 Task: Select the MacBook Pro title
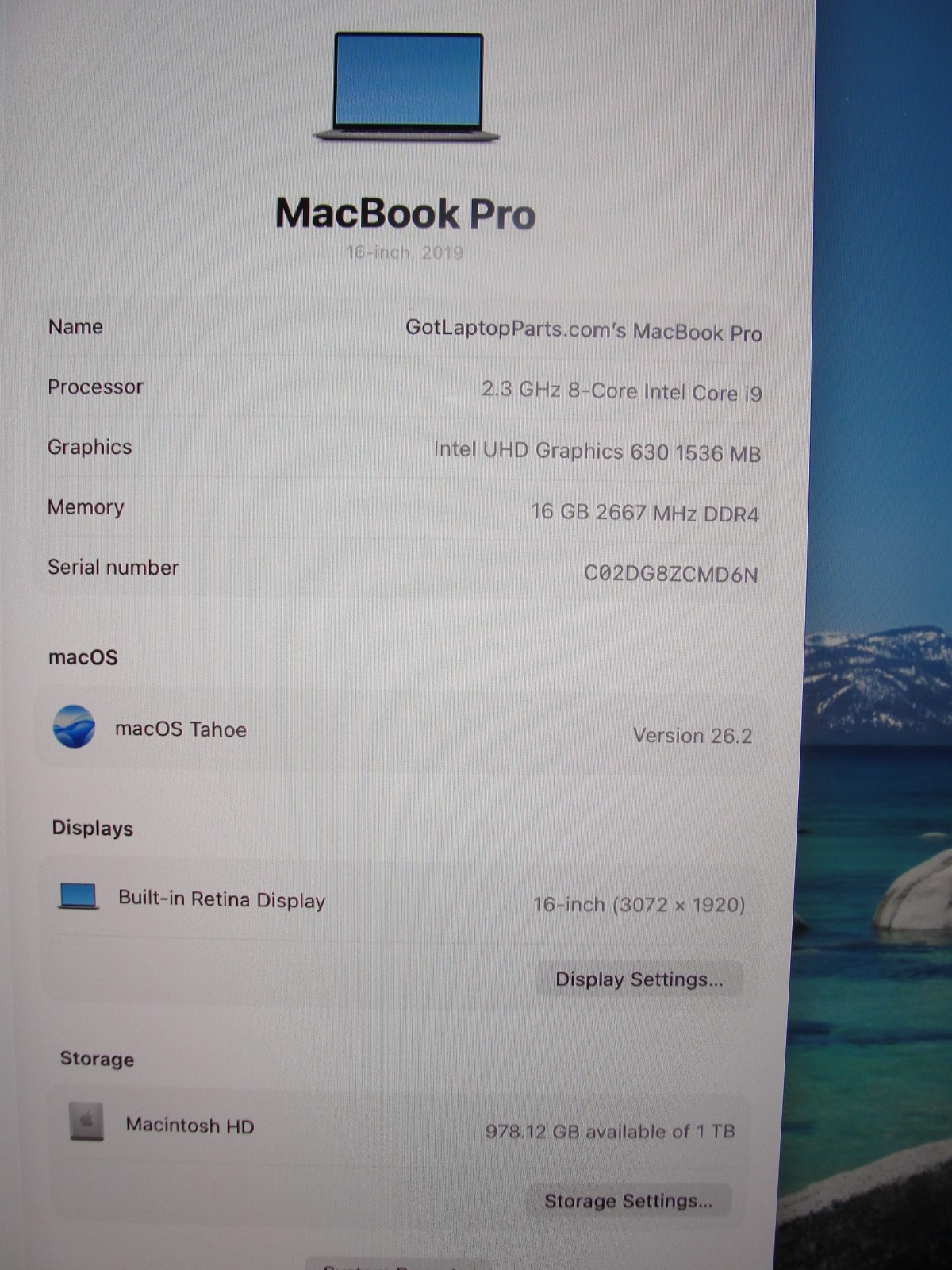coord(405,214)
